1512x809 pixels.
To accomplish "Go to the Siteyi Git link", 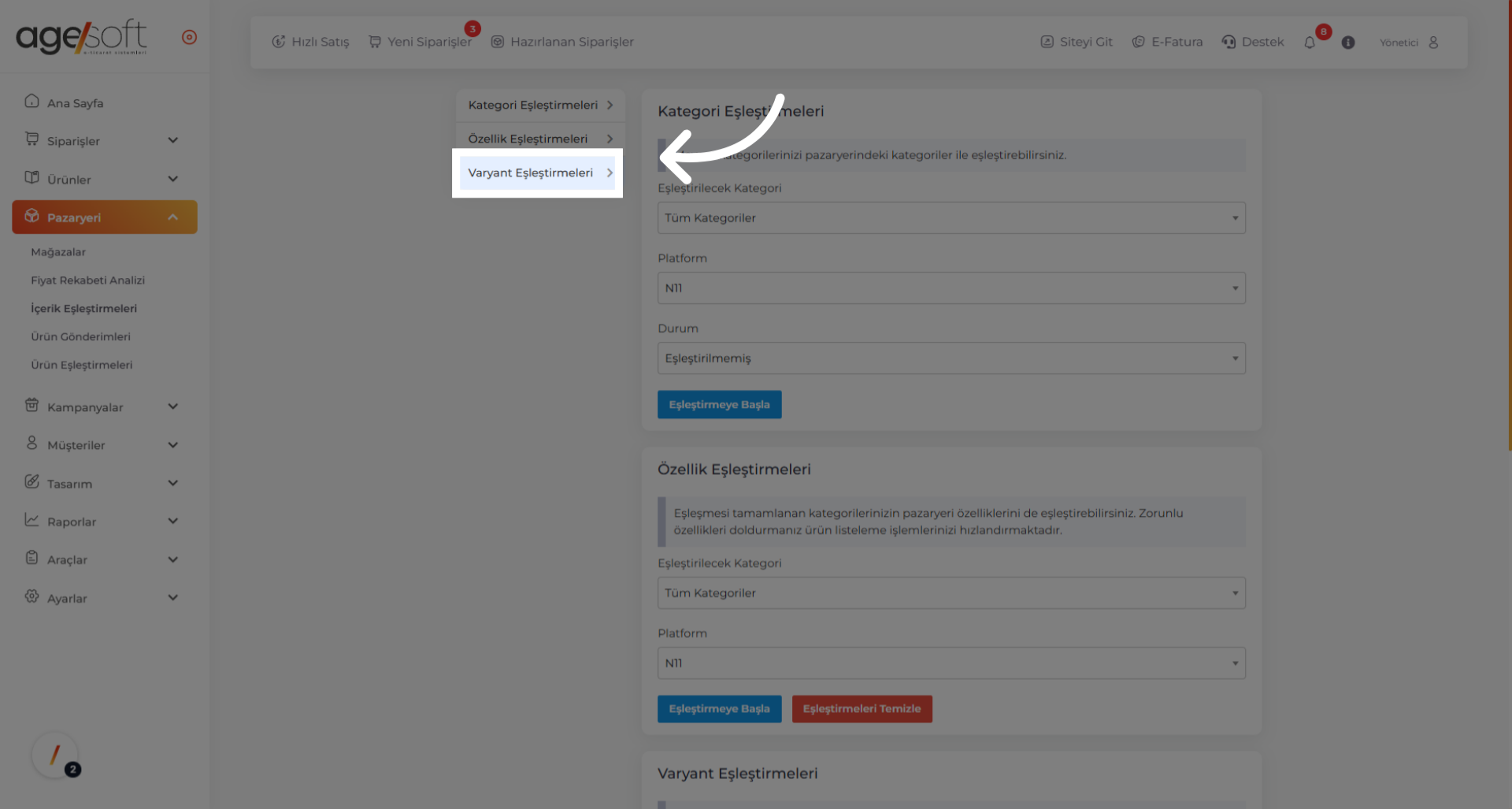I will (x=1077, y=42).
